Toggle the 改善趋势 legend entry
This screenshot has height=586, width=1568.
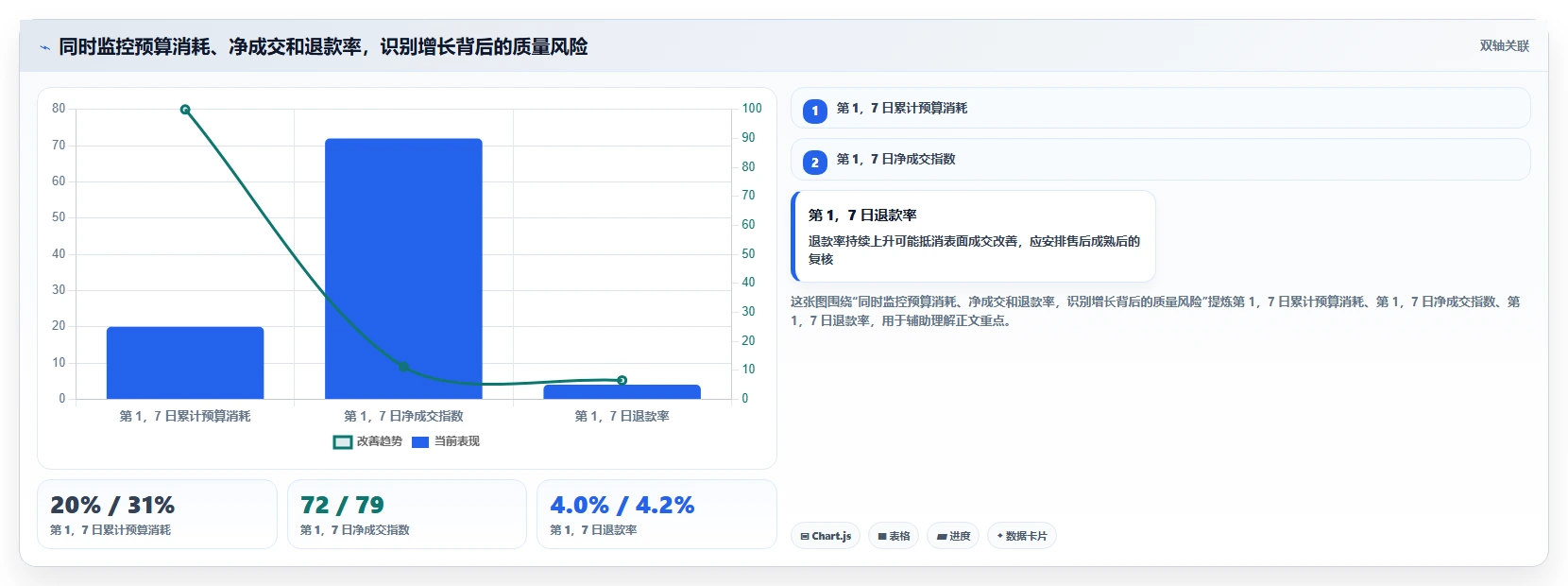point(367,441)
